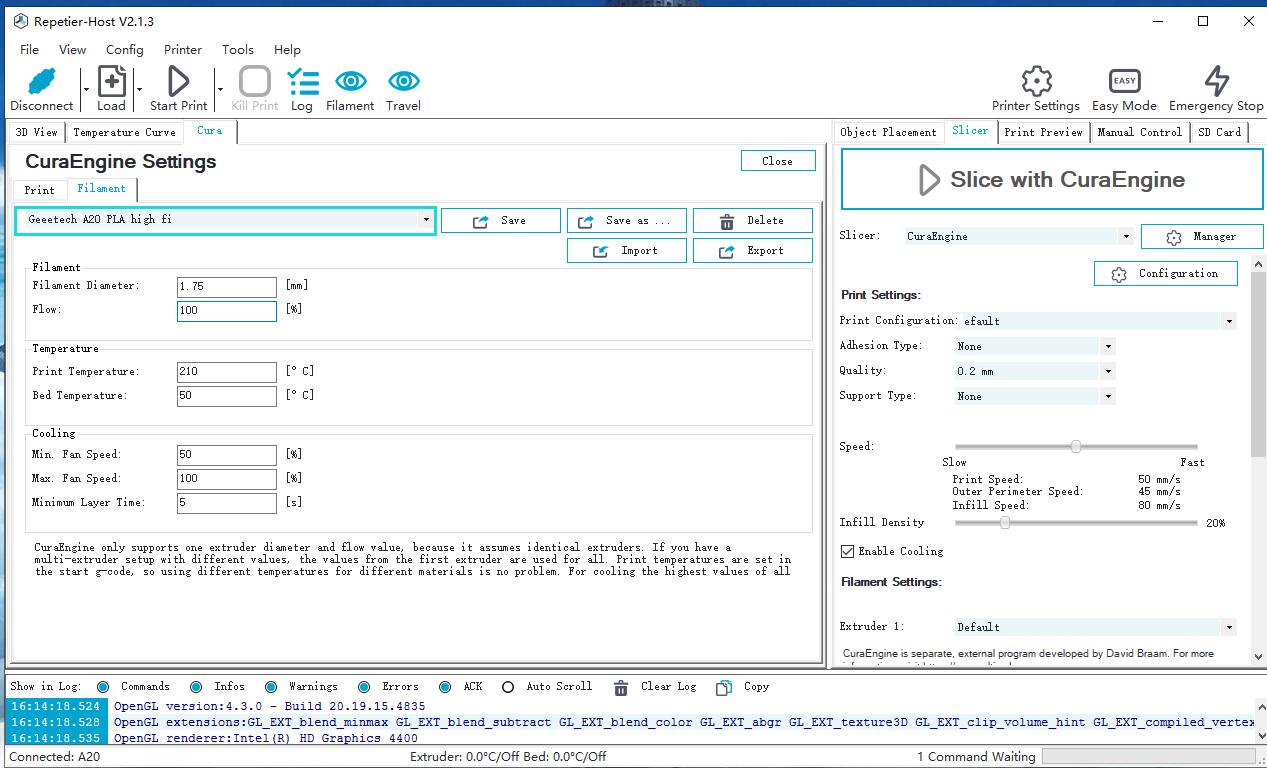The width and height of the screenshot is (1267, 768).
Task: Open the Quality dropdown
Action: (1107, 371)
